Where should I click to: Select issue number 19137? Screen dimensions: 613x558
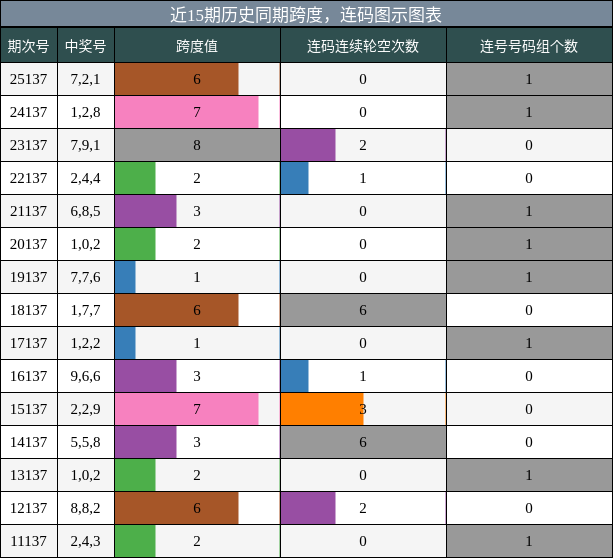[29, 277]
